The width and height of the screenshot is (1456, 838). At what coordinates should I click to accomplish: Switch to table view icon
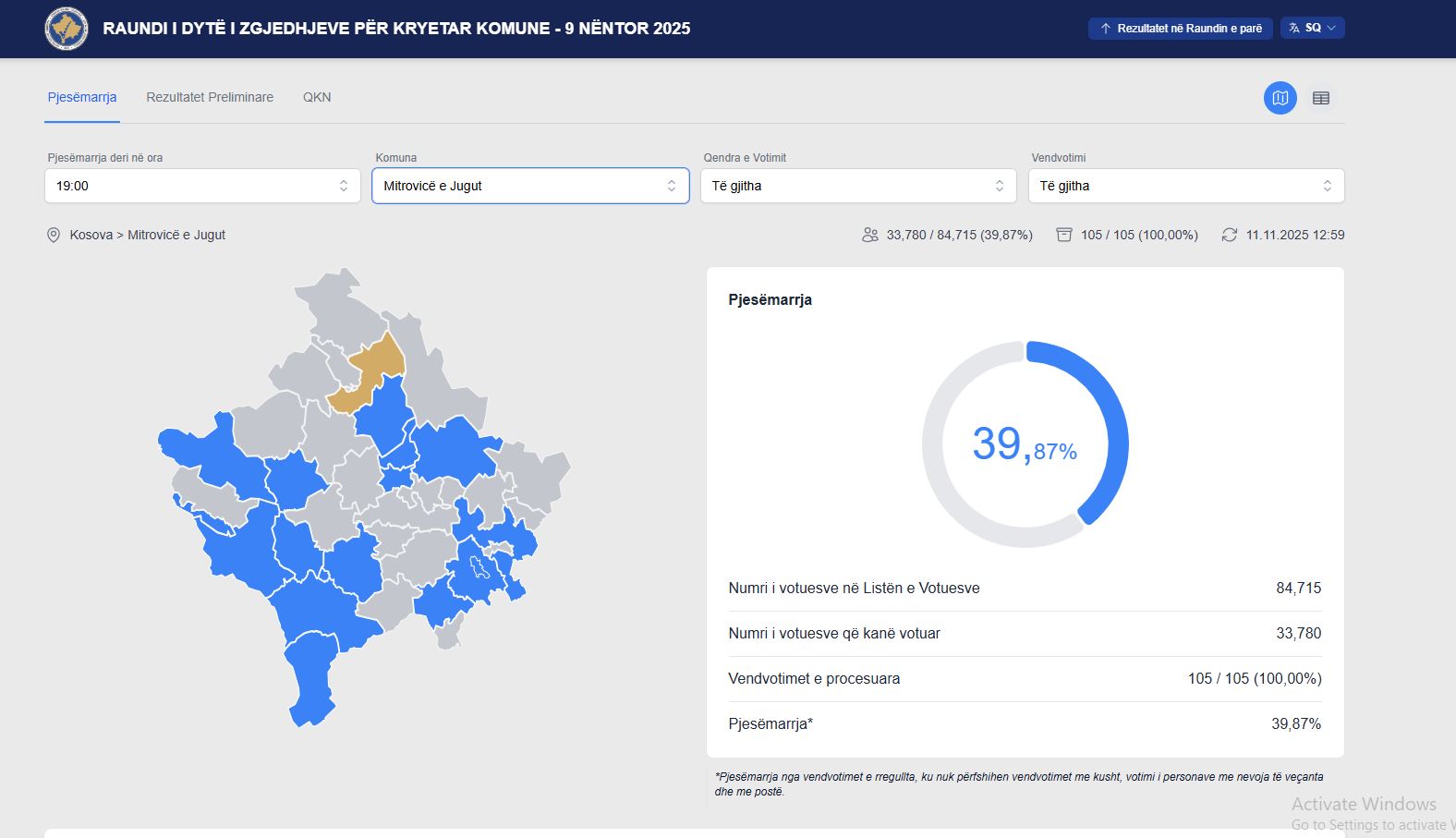(x=1320, y=98)
